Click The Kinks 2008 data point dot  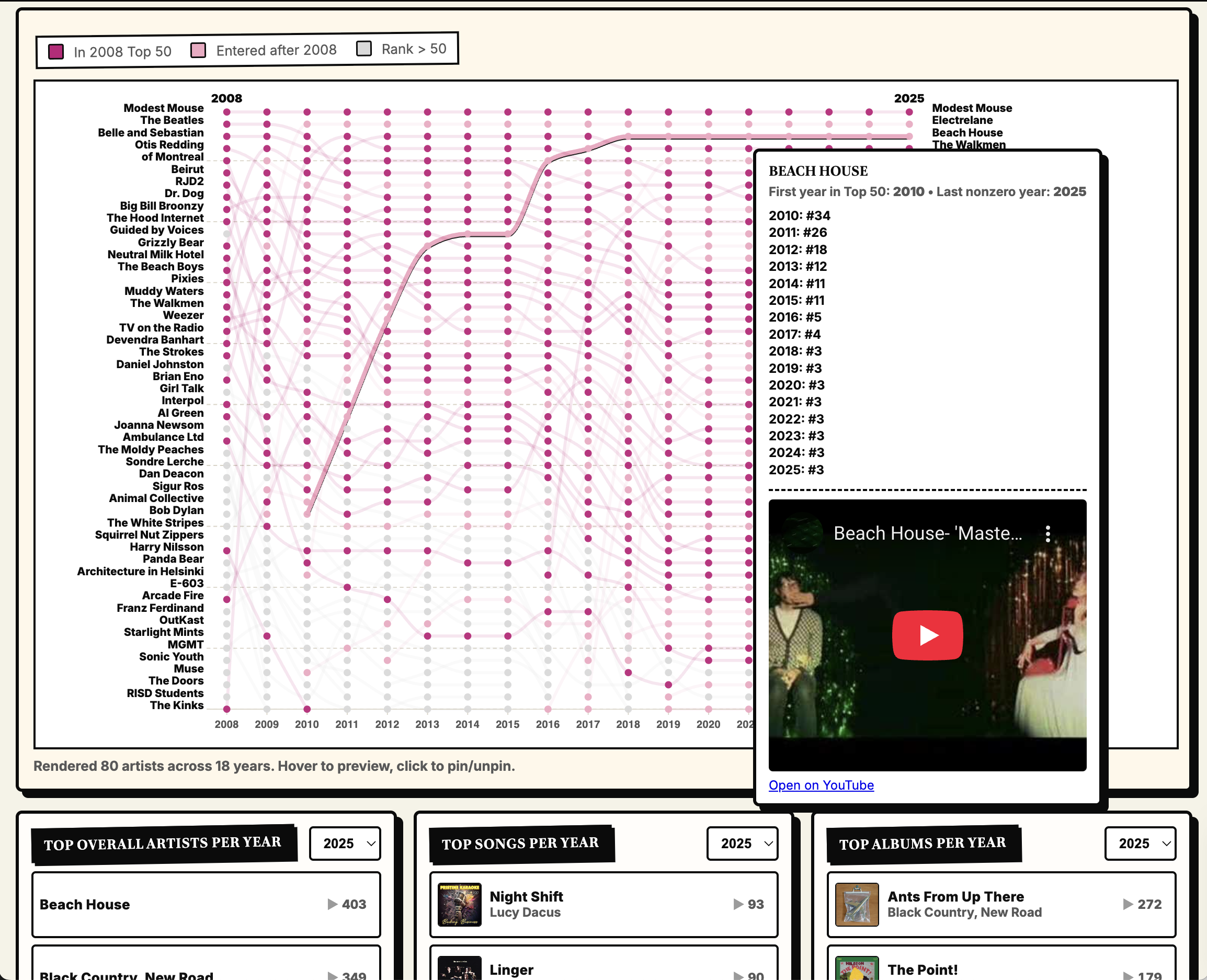pyautogui.click(x=226, y=709)
